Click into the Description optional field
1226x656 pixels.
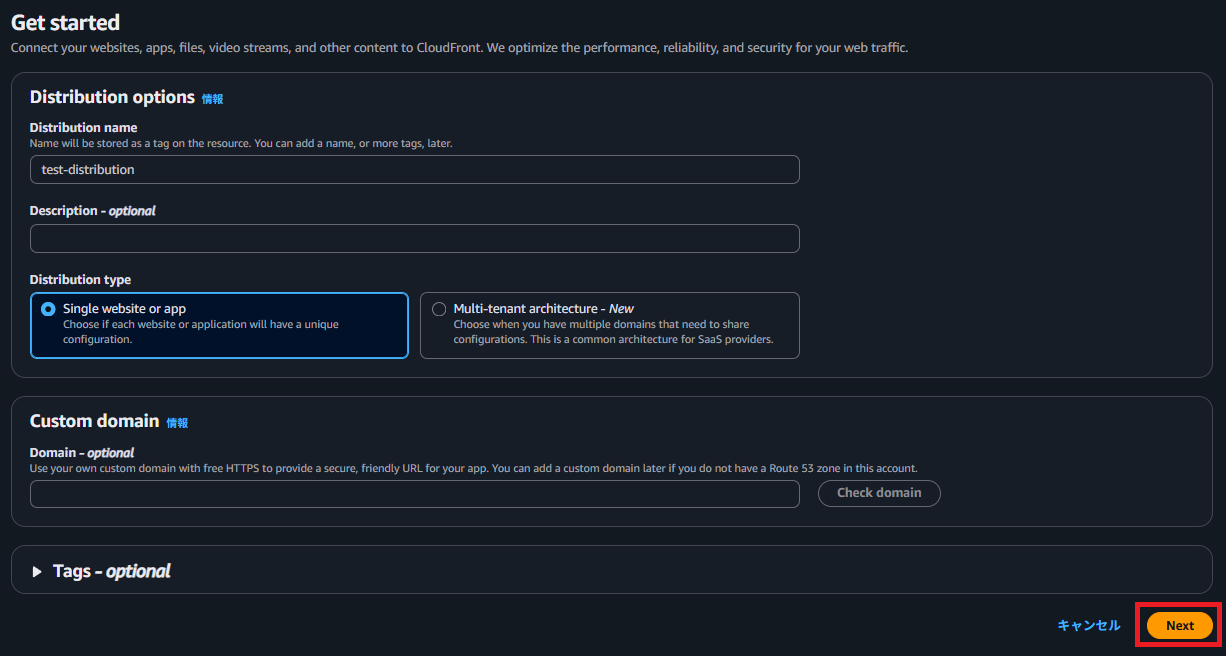[x=415, y=239]
